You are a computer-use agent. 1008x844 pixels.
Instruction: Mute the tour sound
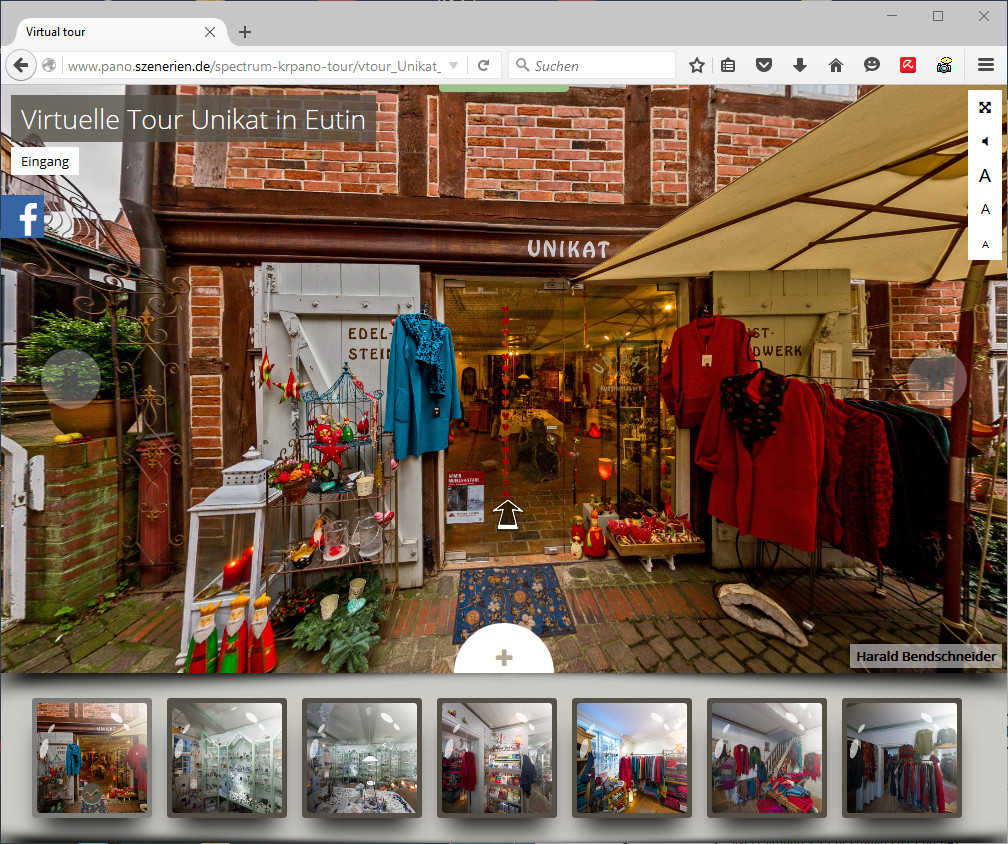[985, 142]
